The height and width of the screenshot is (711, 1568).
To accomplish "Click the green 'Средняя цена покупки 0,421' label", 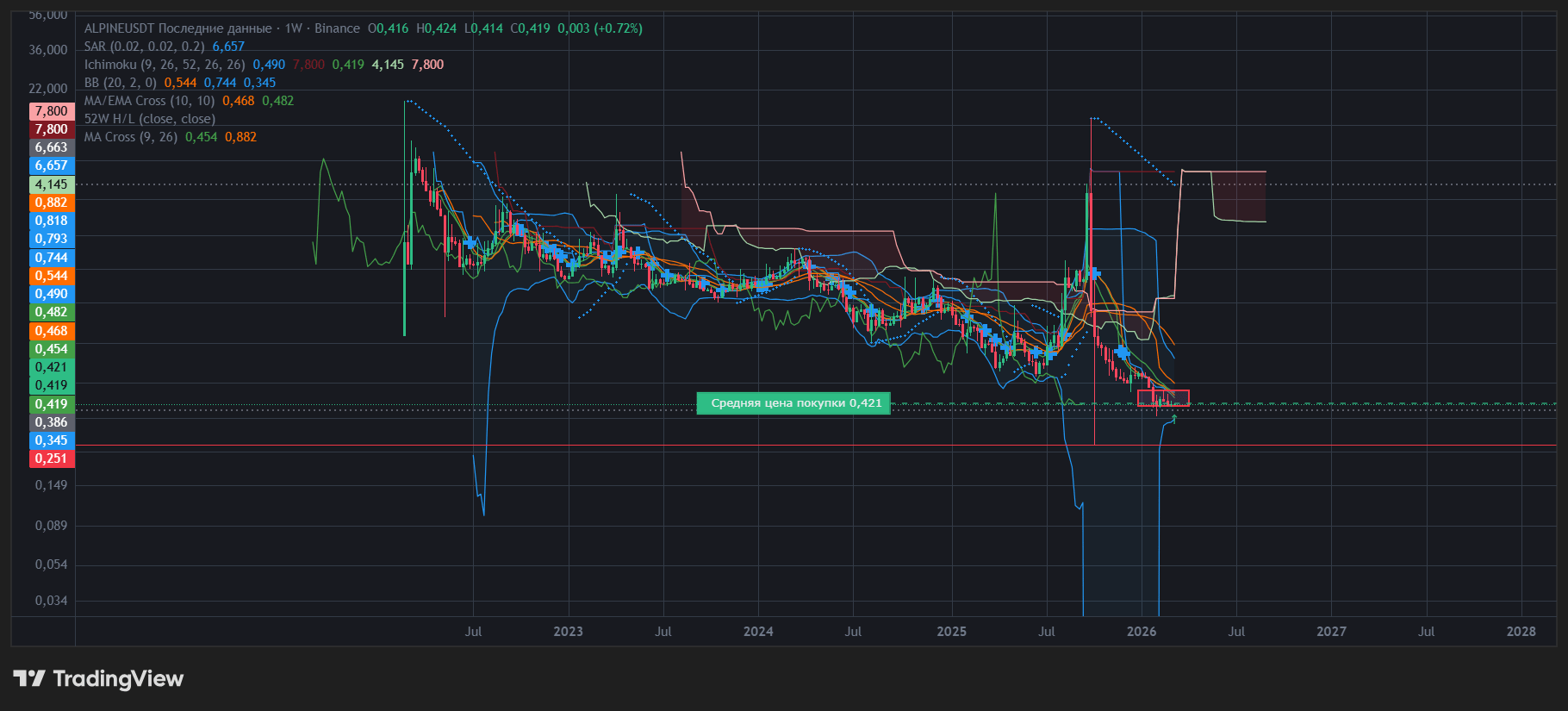I will (x=793, y=403).
